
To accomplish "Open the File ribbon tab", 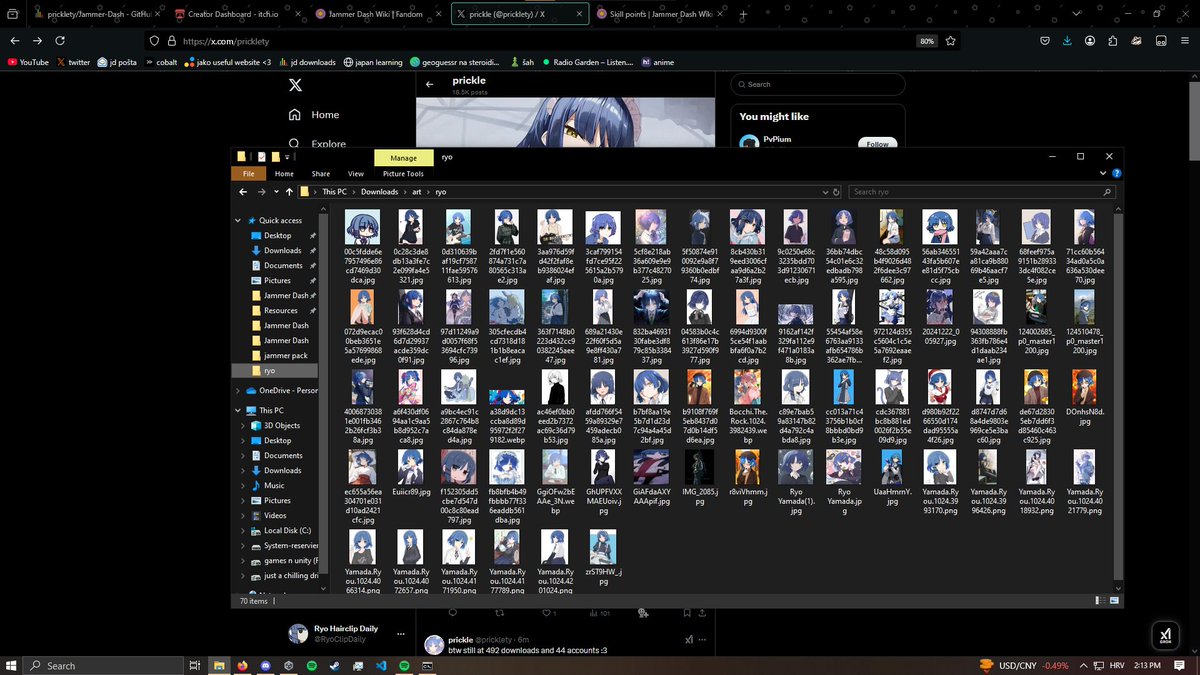I will coord(248,174).
